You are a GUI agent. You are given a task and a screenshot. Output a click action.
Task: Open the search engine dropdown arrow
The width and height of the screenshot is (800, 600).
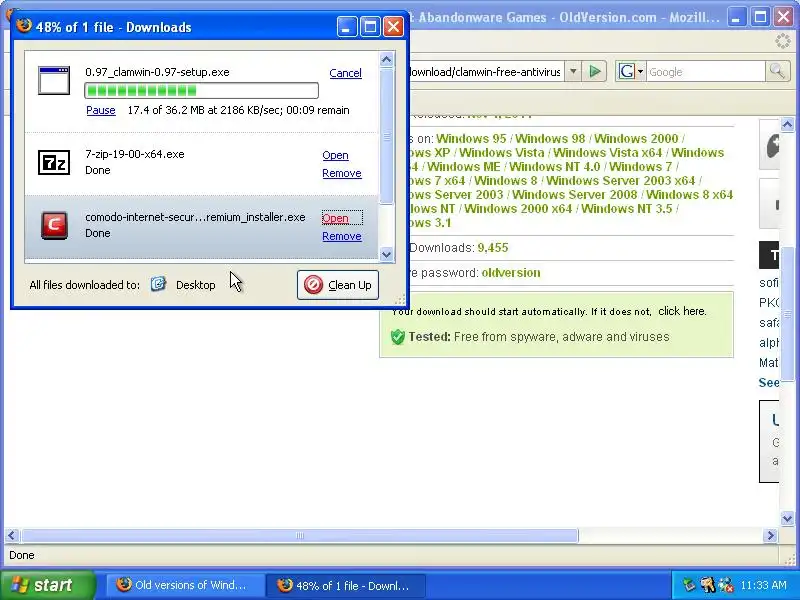(640, 71)
